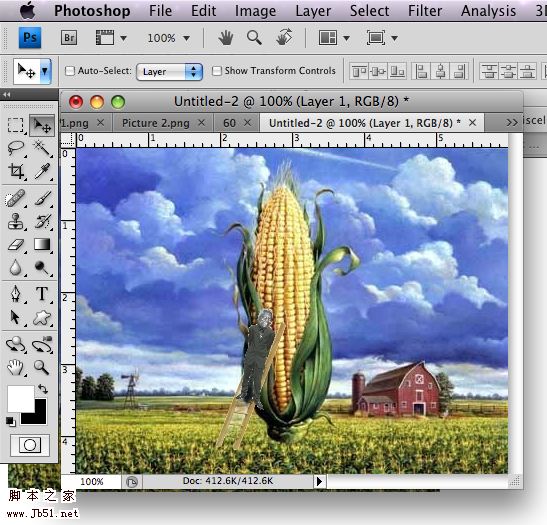Select the Gradient tool
547x525 pixels.
[42, 244]
